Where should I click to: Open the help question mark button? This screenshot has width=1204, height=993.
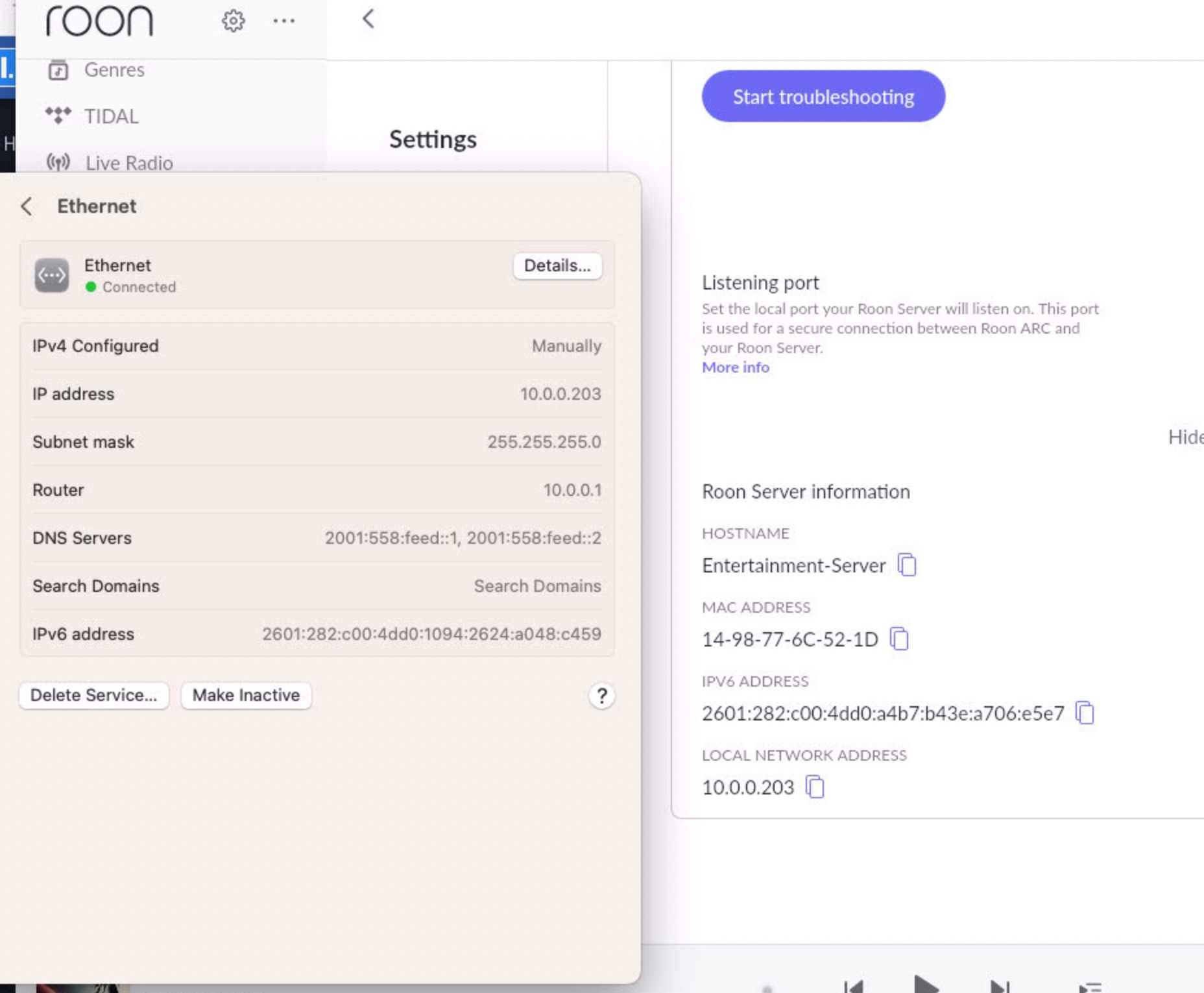601,696
